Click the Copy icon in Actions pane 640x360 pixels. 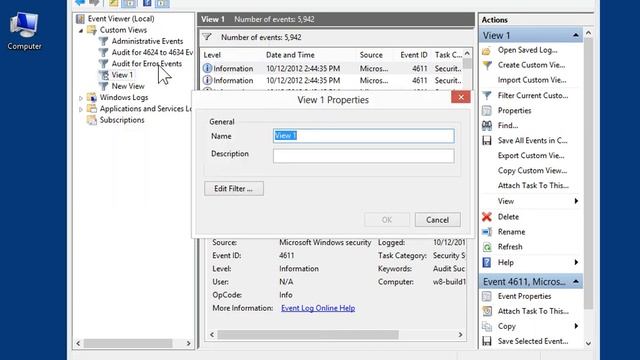click(x=487, y=326)
